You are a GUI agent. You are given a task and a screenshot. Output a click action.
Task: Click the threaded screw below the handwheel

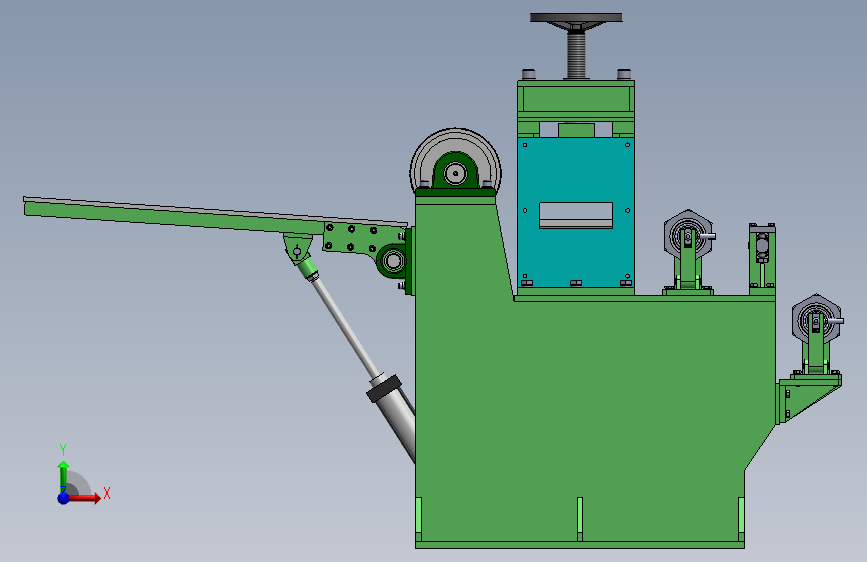pos(576,54)
